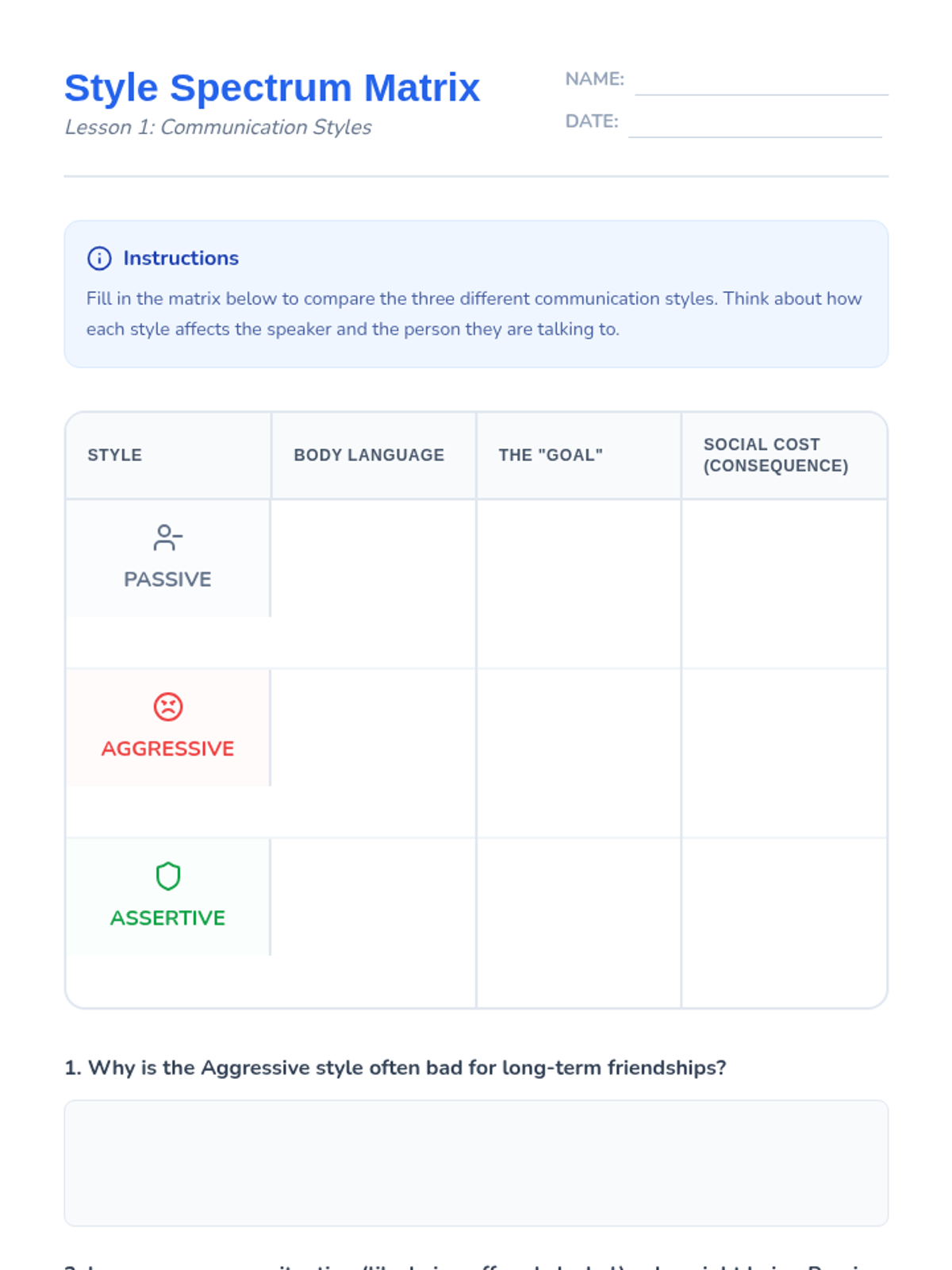The height and width of the screenshot is (1270, 952).
Task: Select the Passive row Social Cost cell
Action: pos(784,583)
